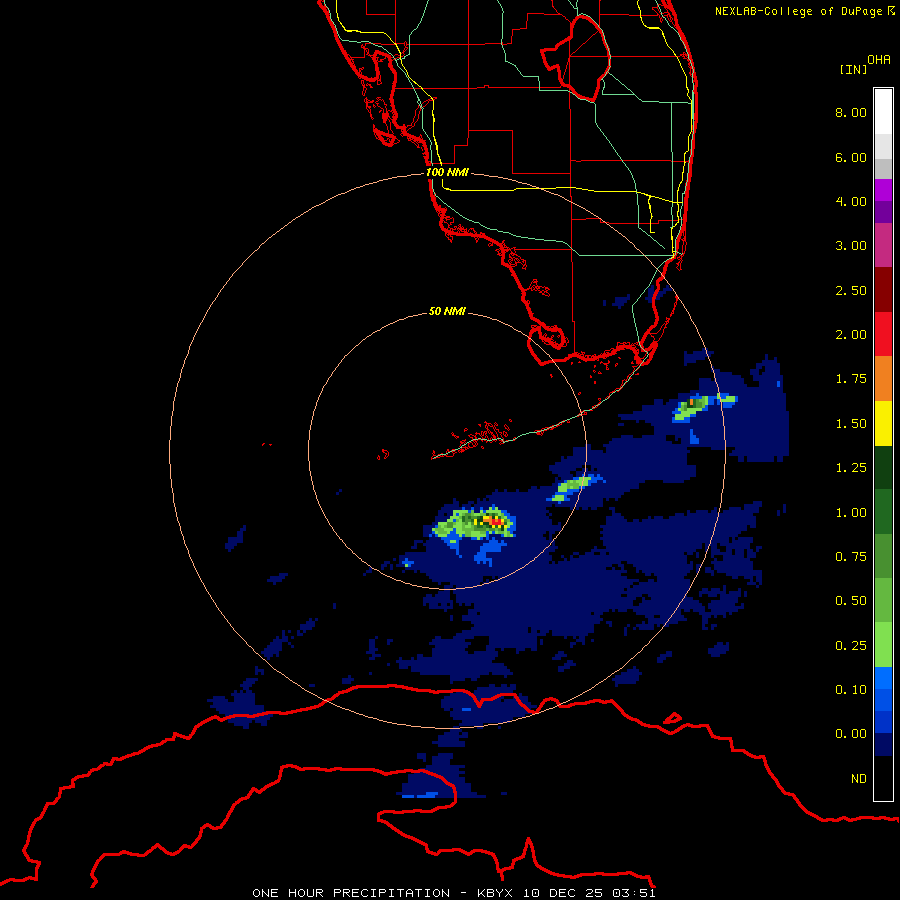Pick the yellow swatch beside 1.50
900x900 pixels.
[883, 423]
